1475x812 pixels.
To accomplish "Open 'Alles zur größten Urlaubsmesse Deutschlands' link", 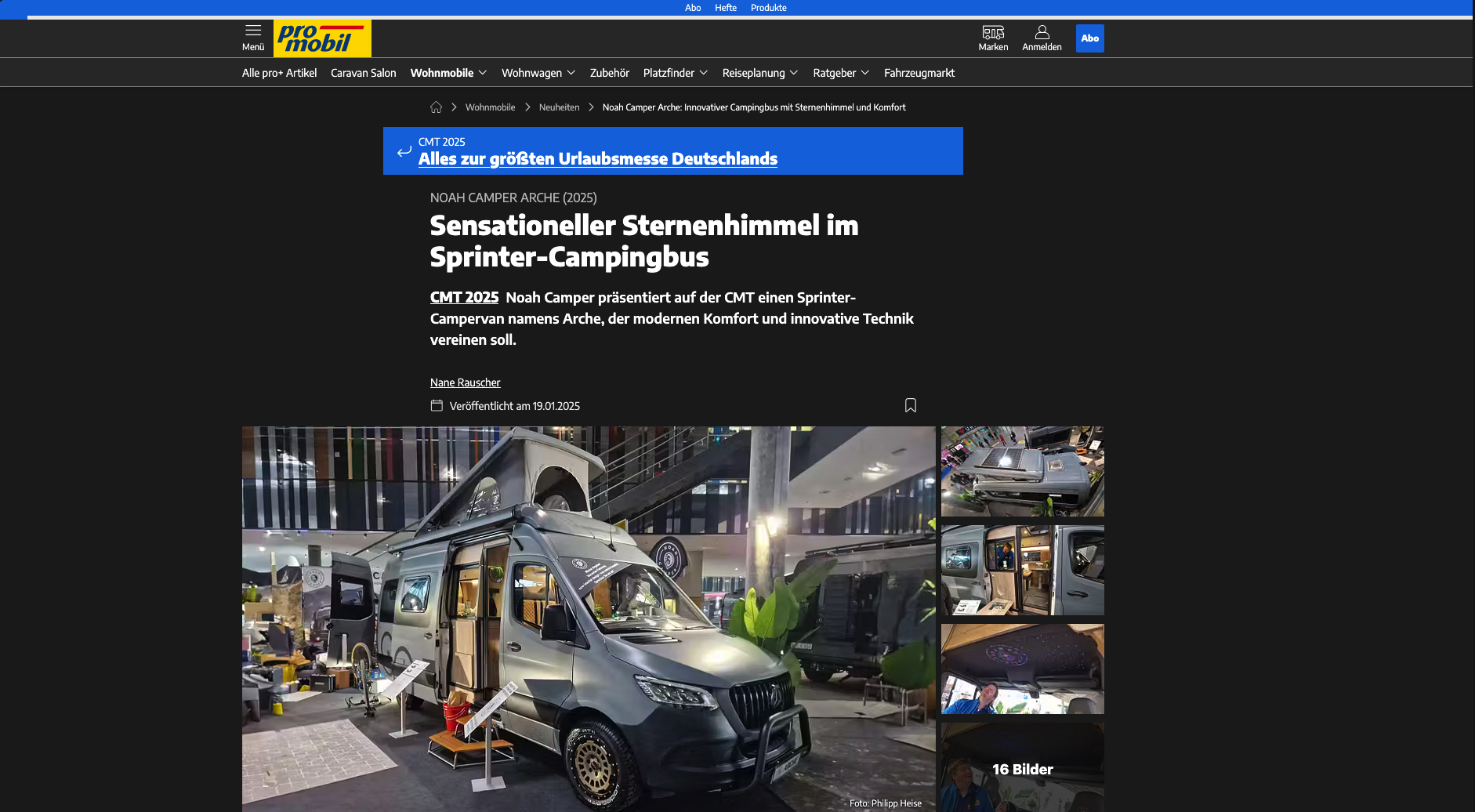I will pos(597,159).
